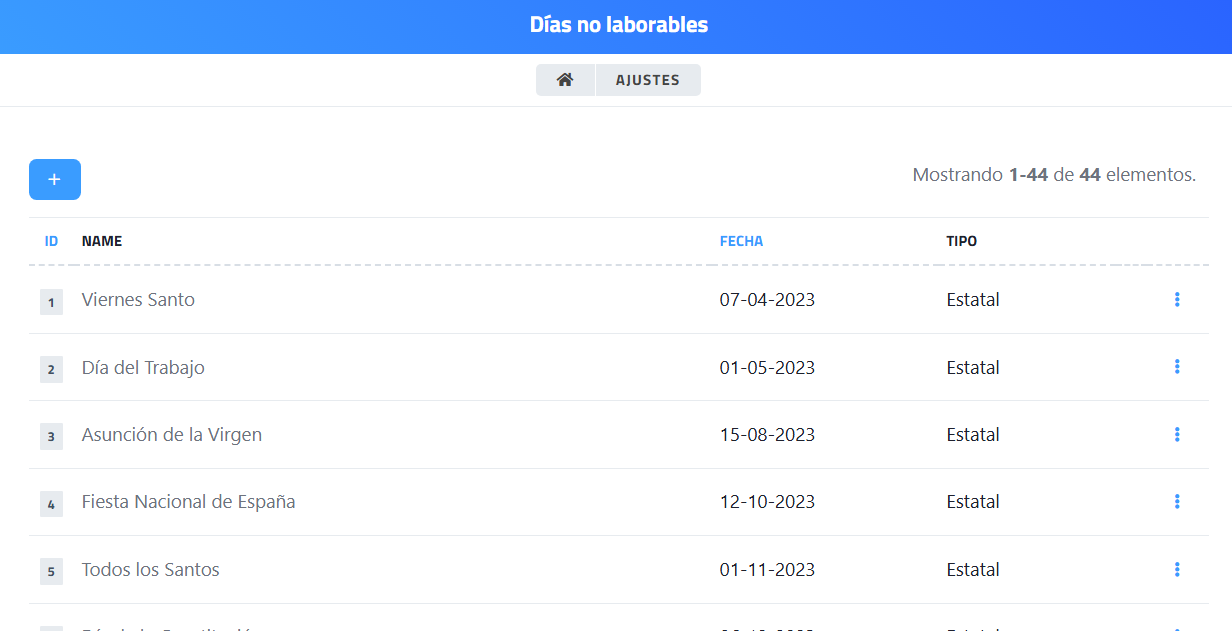Open actions menu for Asunción de la Virgen
The image size is (1232, 631).
(1177, 434)
